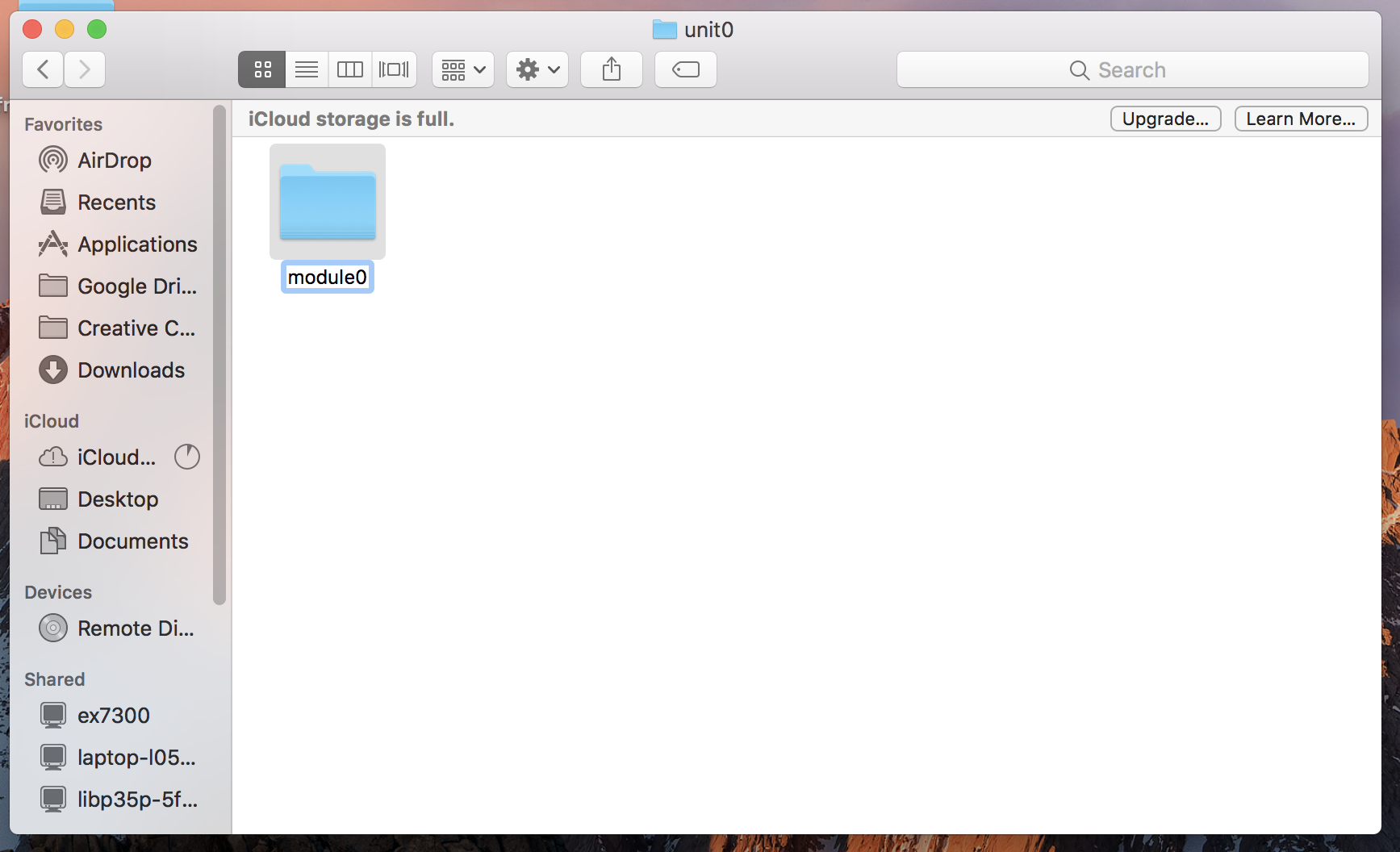This screenshot has width=1400, height=852.
Task: Open Recents in the sidebar
Action: (116, 203)
